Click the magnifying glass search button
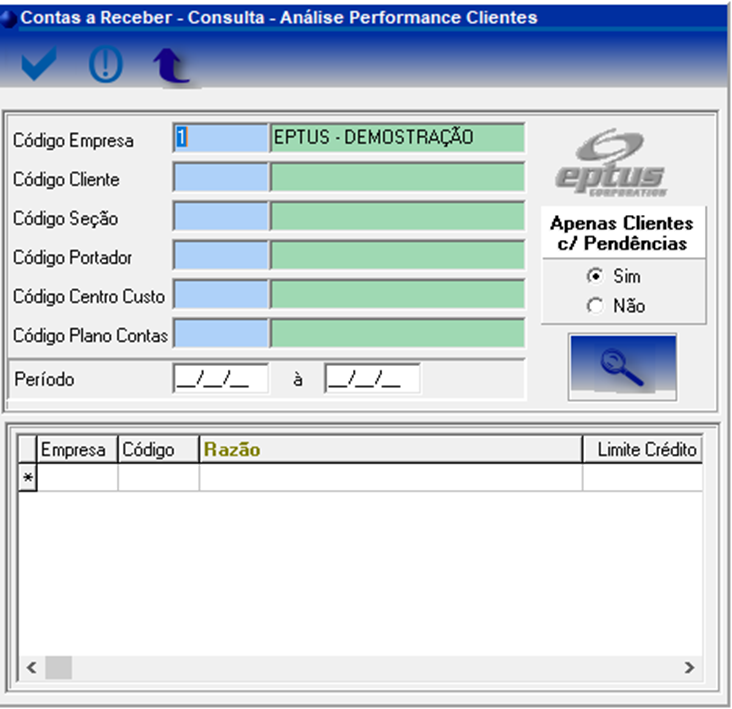Viewport: 732px width, 709px height. point(622,366)
